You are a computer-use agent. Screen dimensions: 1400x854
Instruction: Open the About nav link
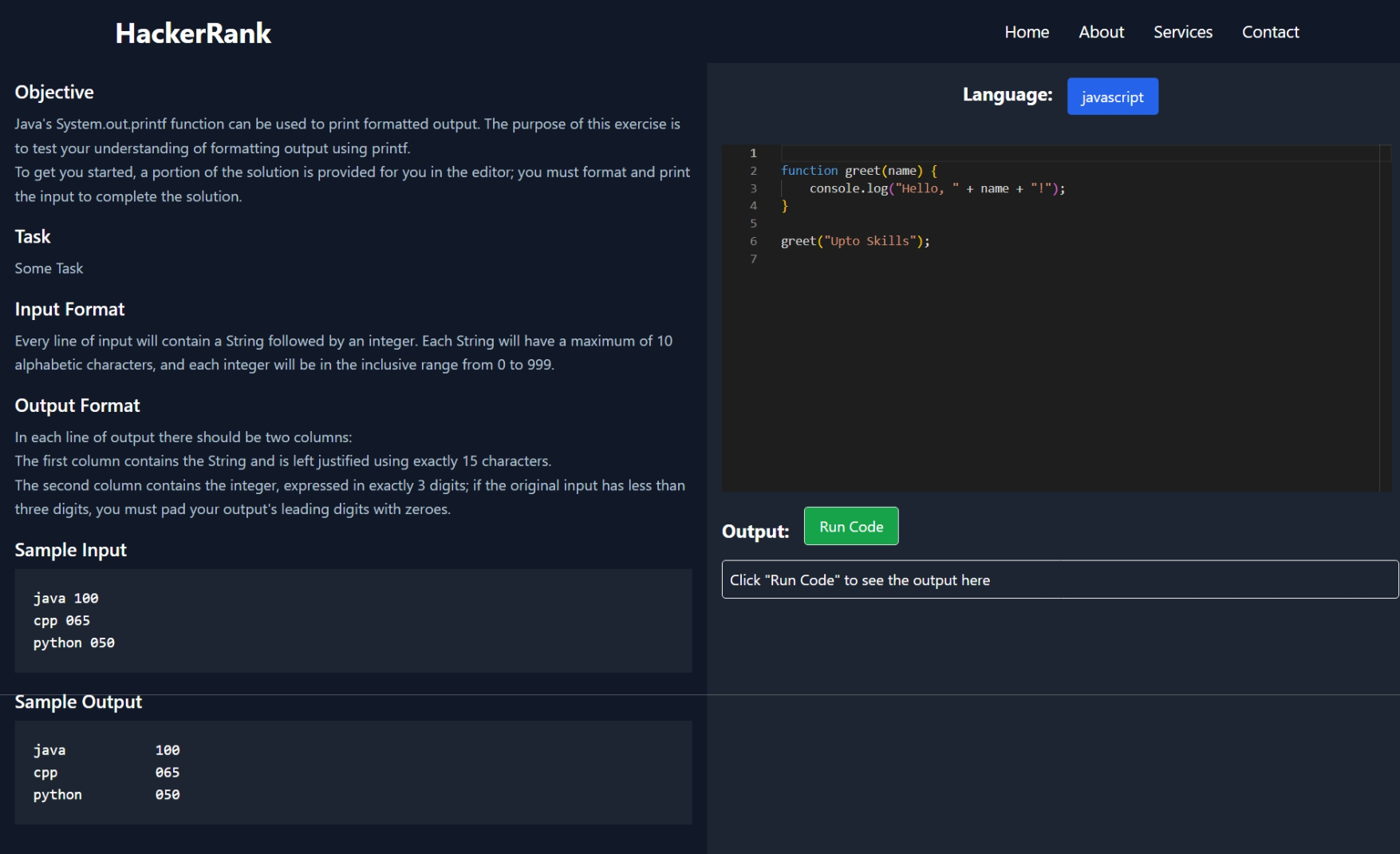click(1101, 32)
